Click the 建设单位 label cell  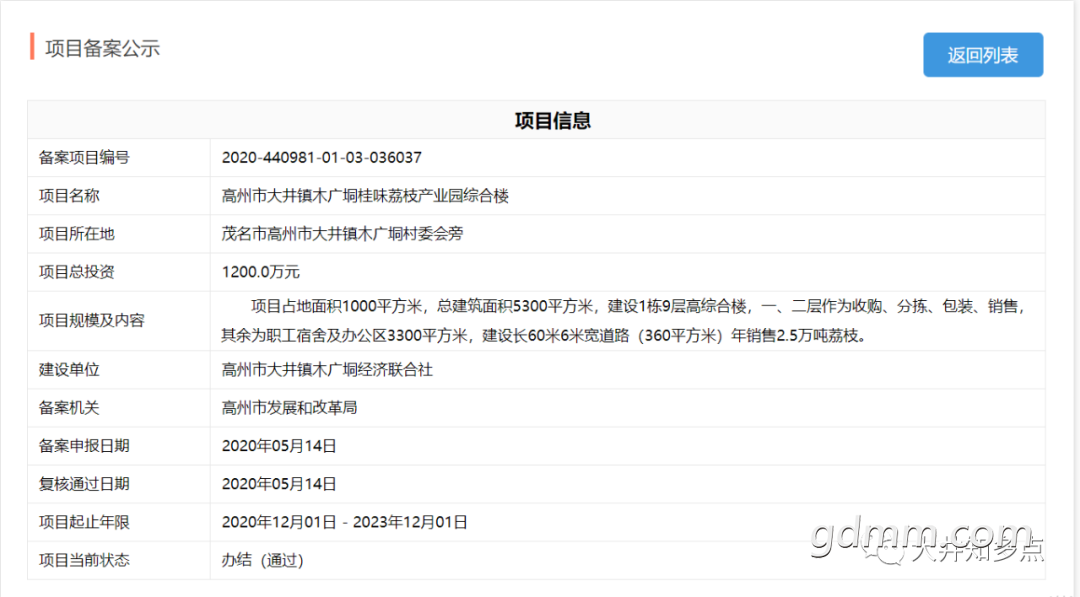pos(118,370)
